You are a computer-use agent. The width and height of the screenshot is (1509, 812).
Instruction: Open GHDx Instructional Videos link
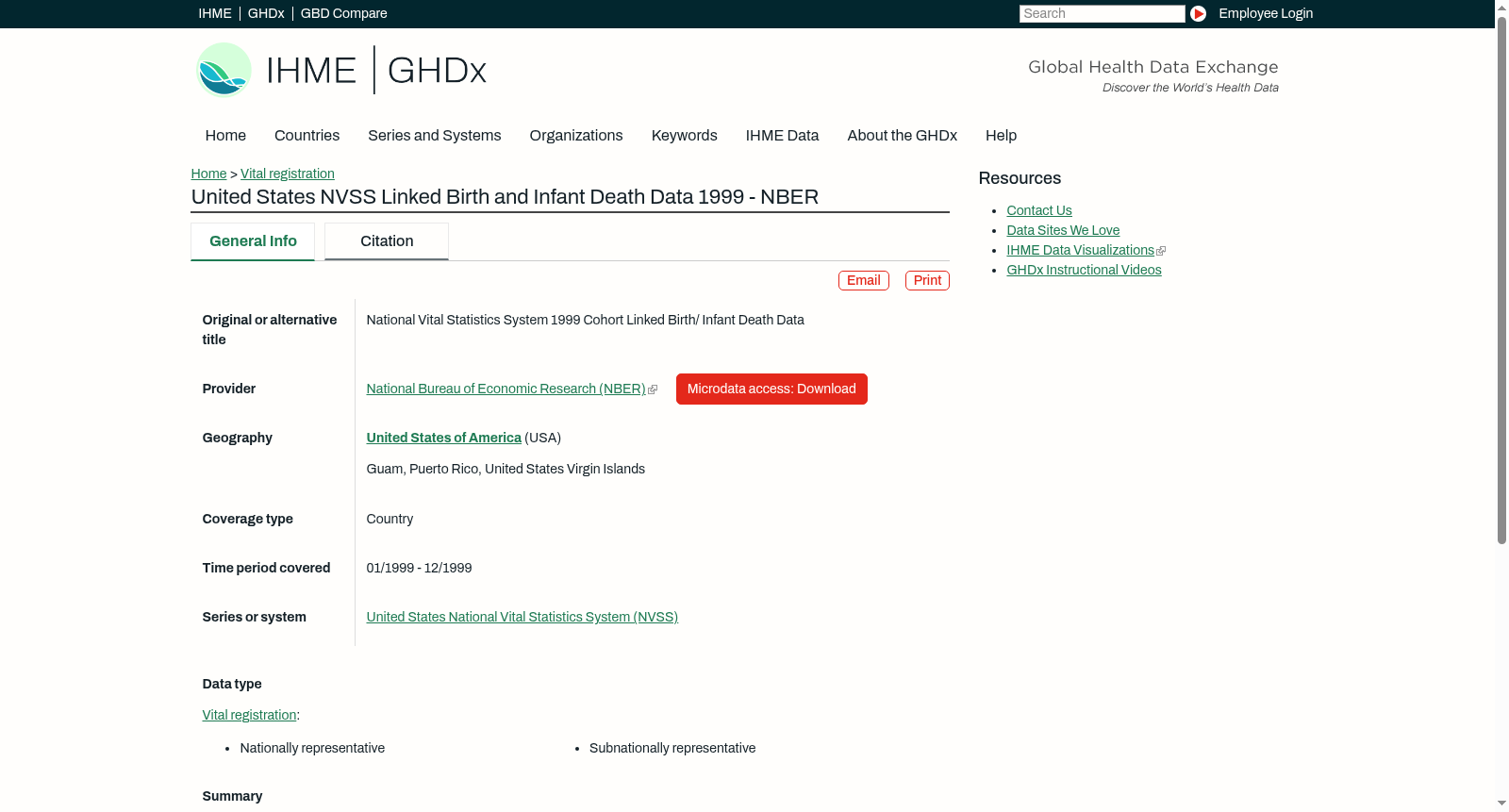(x=1084, y=270)
